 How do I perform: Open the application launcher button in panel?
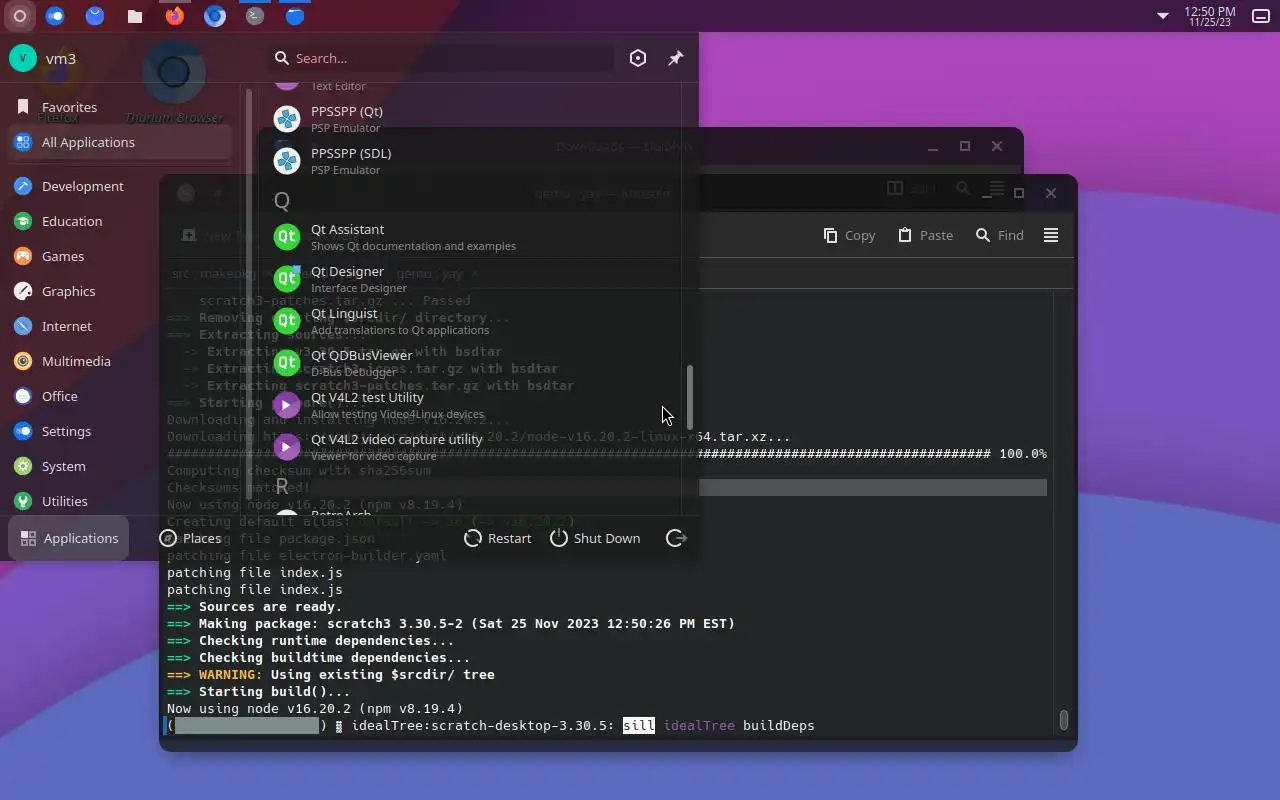pyautogui.click(x=19, y=16)
